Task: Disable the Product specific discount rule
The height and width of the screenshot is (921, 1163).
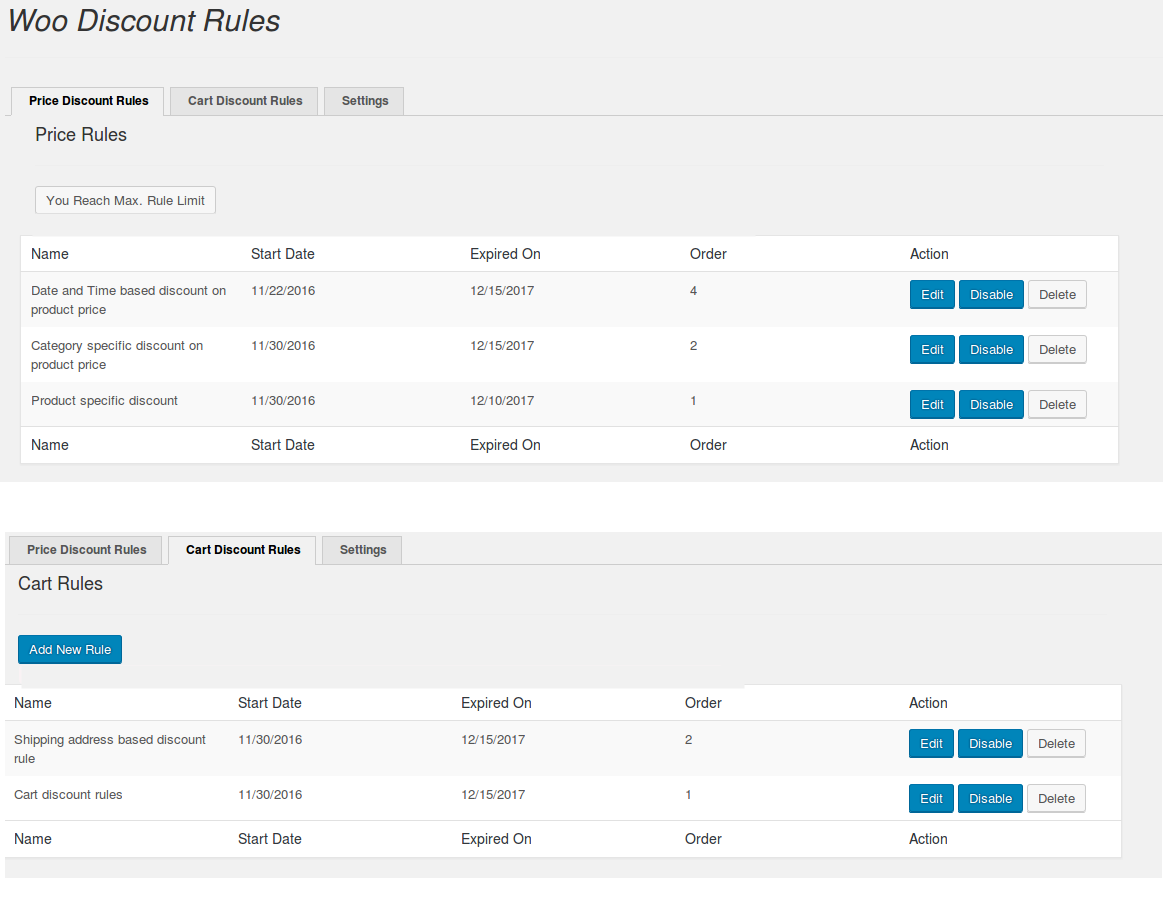Action: tap(991, 405)
